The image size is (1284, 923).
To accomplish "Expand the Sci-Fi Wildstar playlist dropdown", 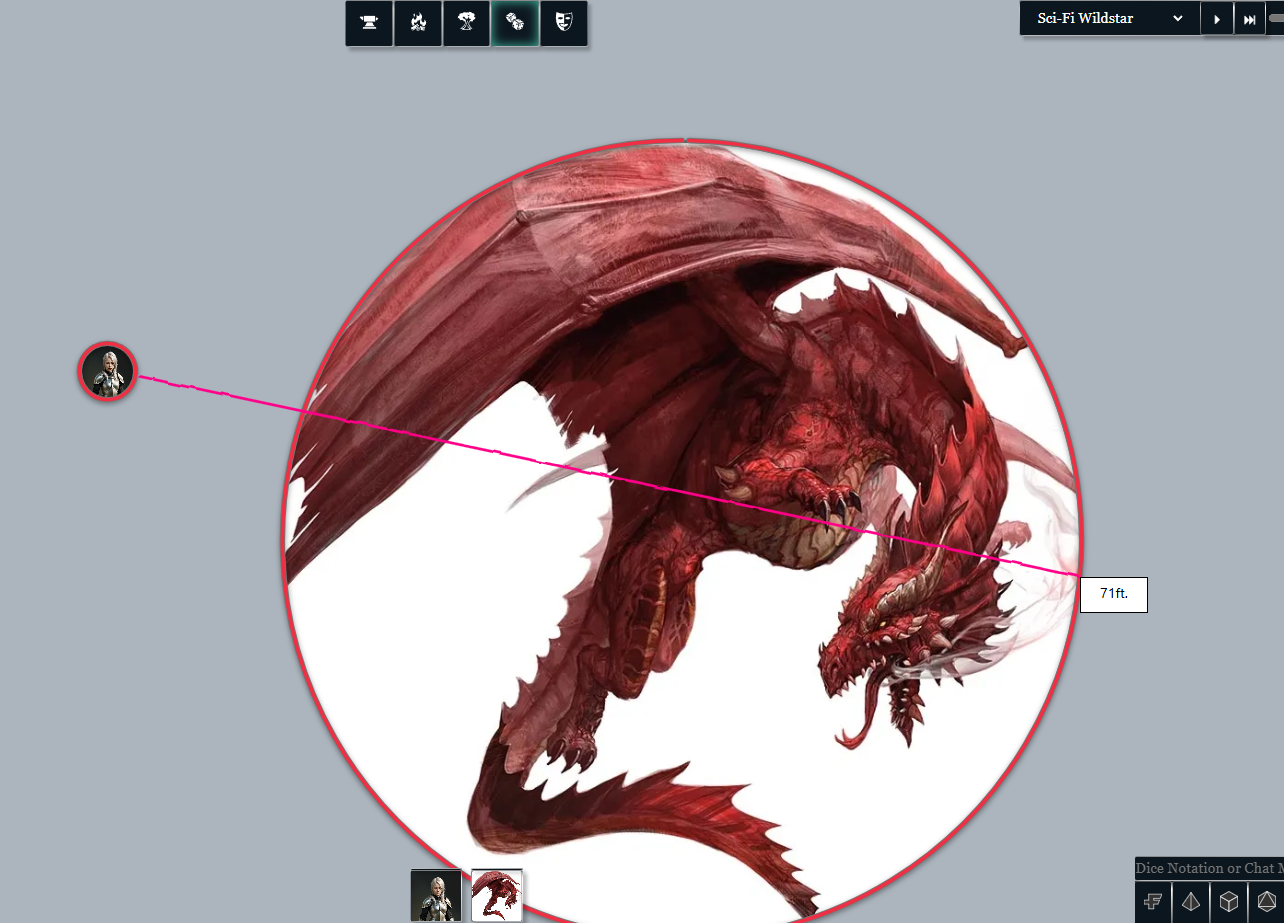I will (x=1110, y=18).
